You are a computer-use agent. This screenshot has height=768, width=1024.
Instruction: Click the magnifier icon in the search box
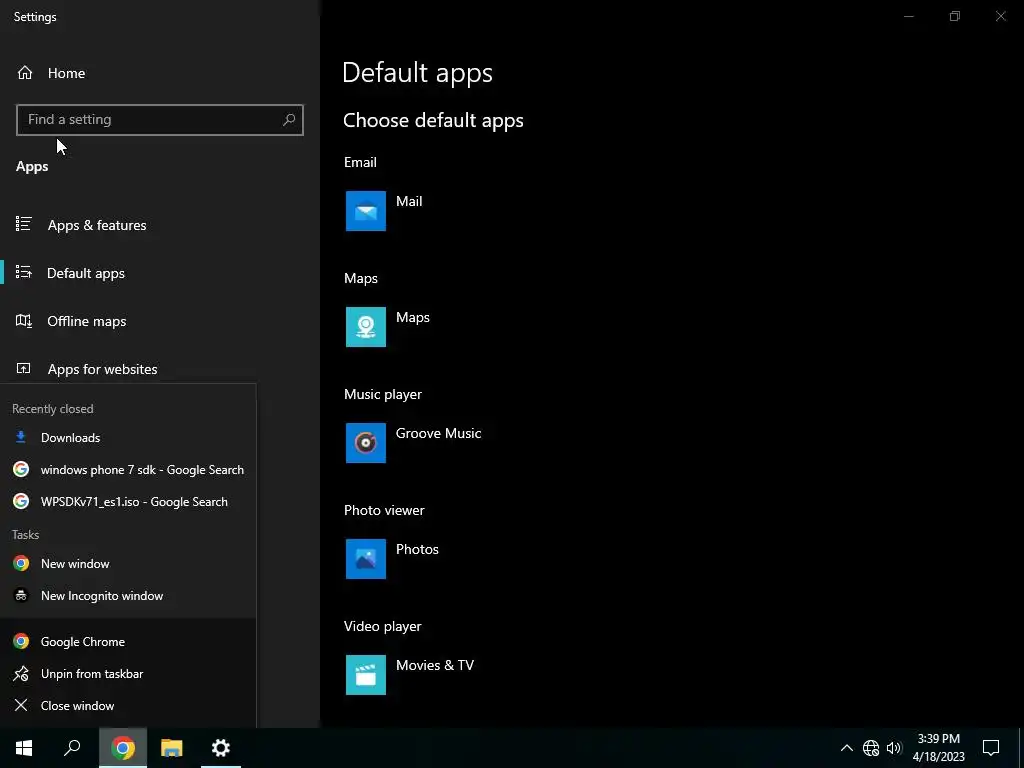coord(289,120)
